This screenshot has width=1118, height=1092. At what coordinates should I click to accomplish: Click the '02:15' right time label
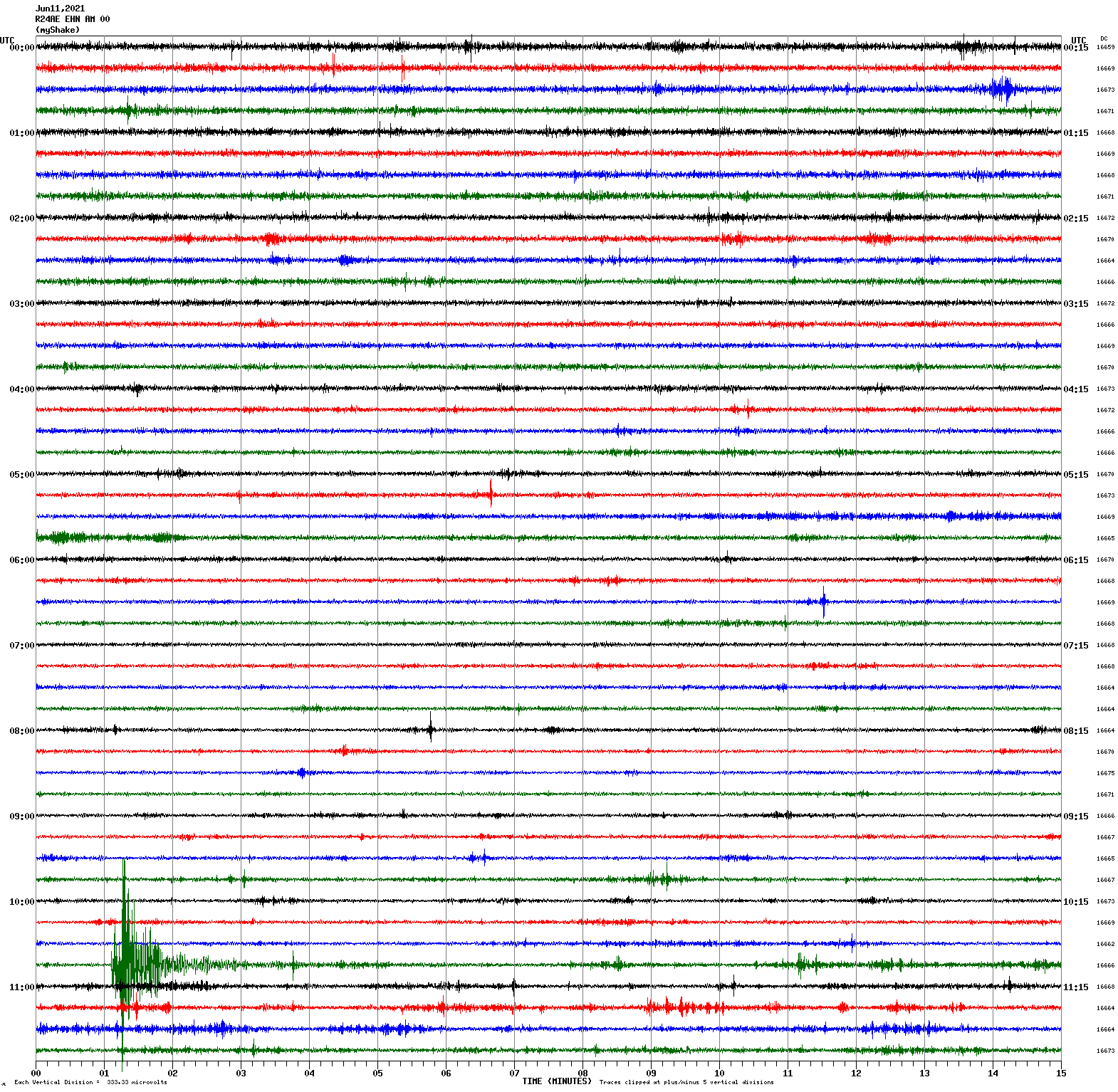[x=1076, y=219]
